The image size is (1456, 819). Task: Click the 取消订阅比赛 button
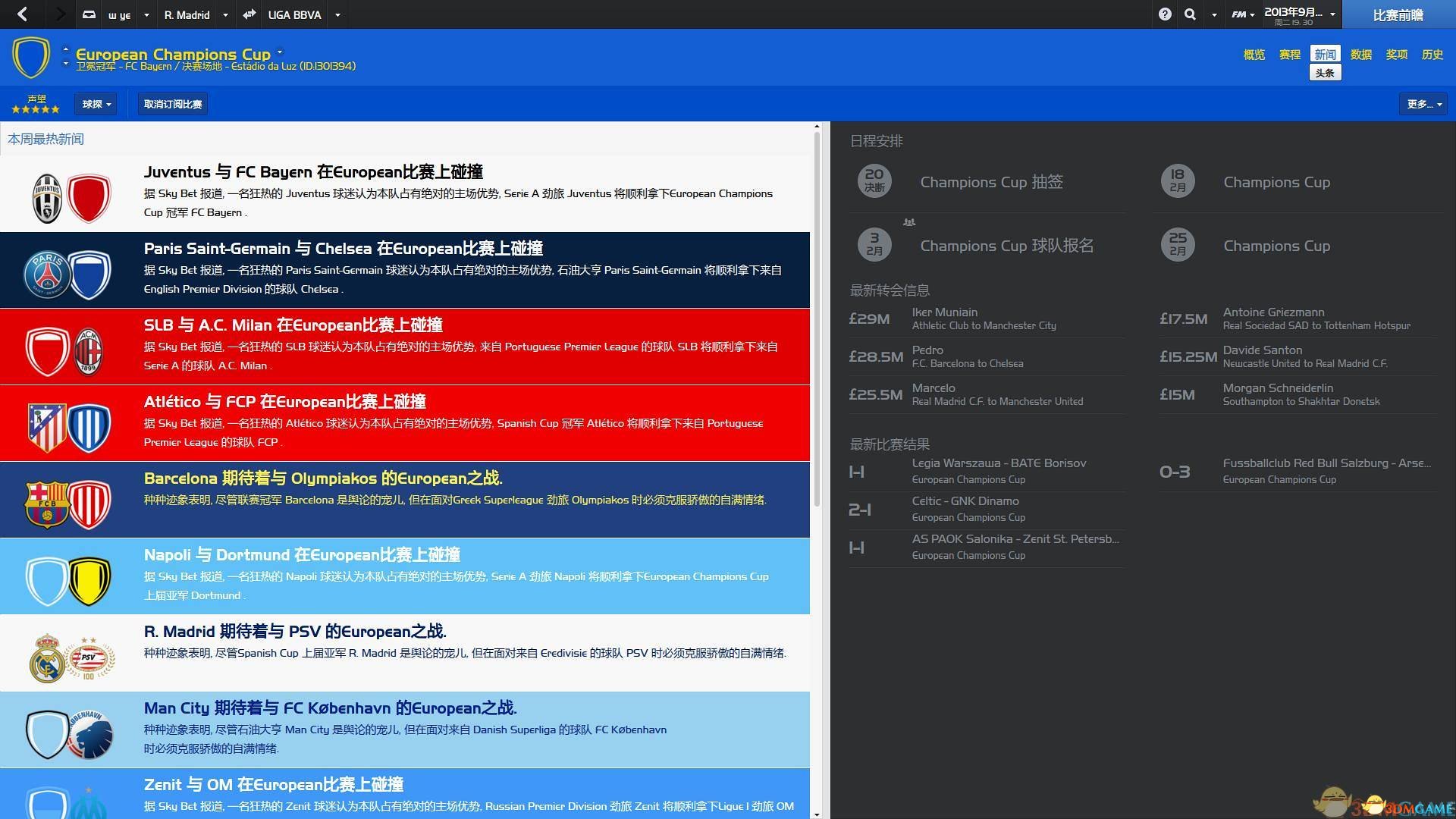pyautogui.click(x=173, y=104)
